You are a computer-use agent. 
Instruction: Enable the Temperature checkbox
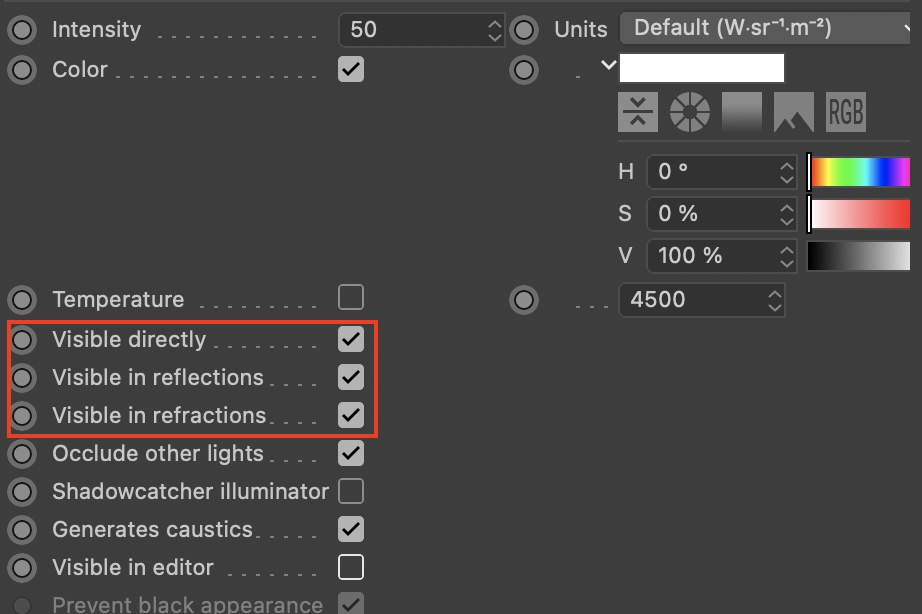tap(351, 298)
